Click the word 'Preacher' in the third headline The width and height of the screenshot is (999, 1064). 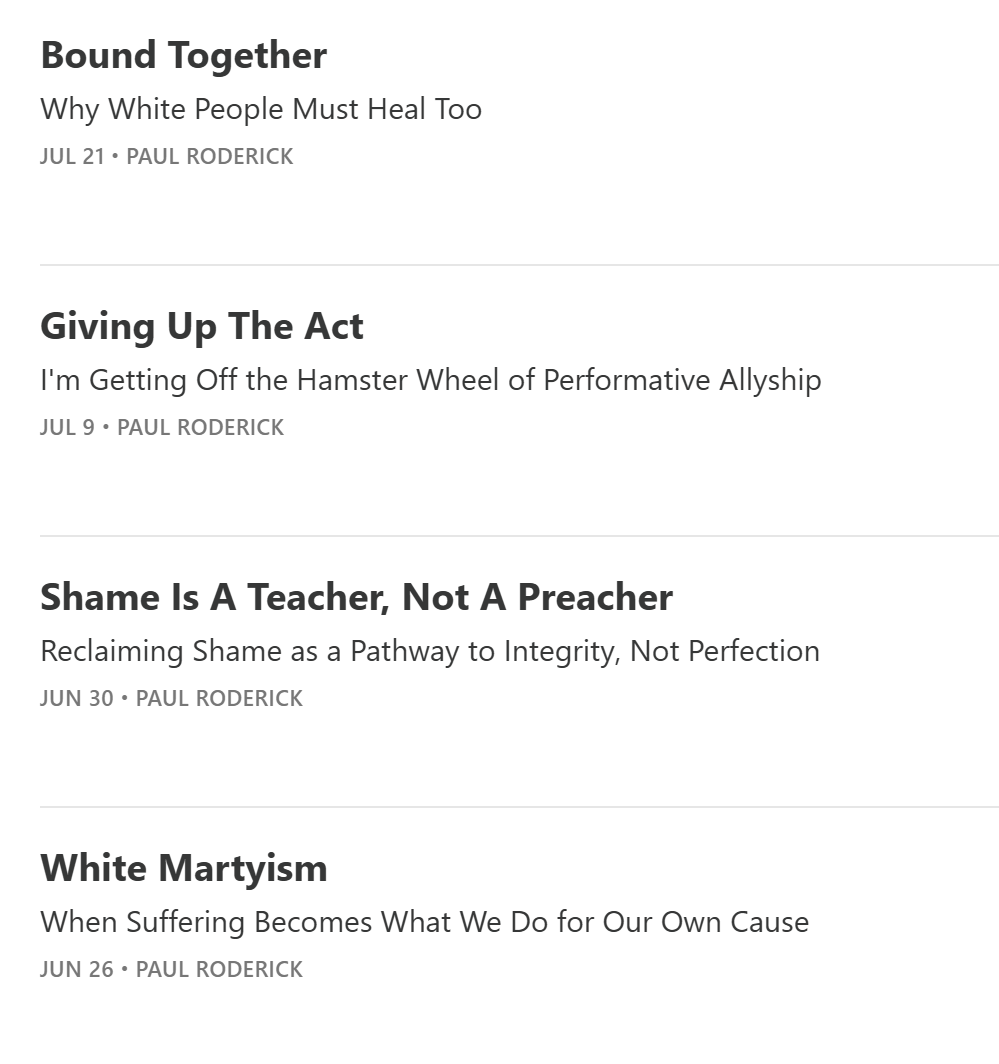(595, 597)
